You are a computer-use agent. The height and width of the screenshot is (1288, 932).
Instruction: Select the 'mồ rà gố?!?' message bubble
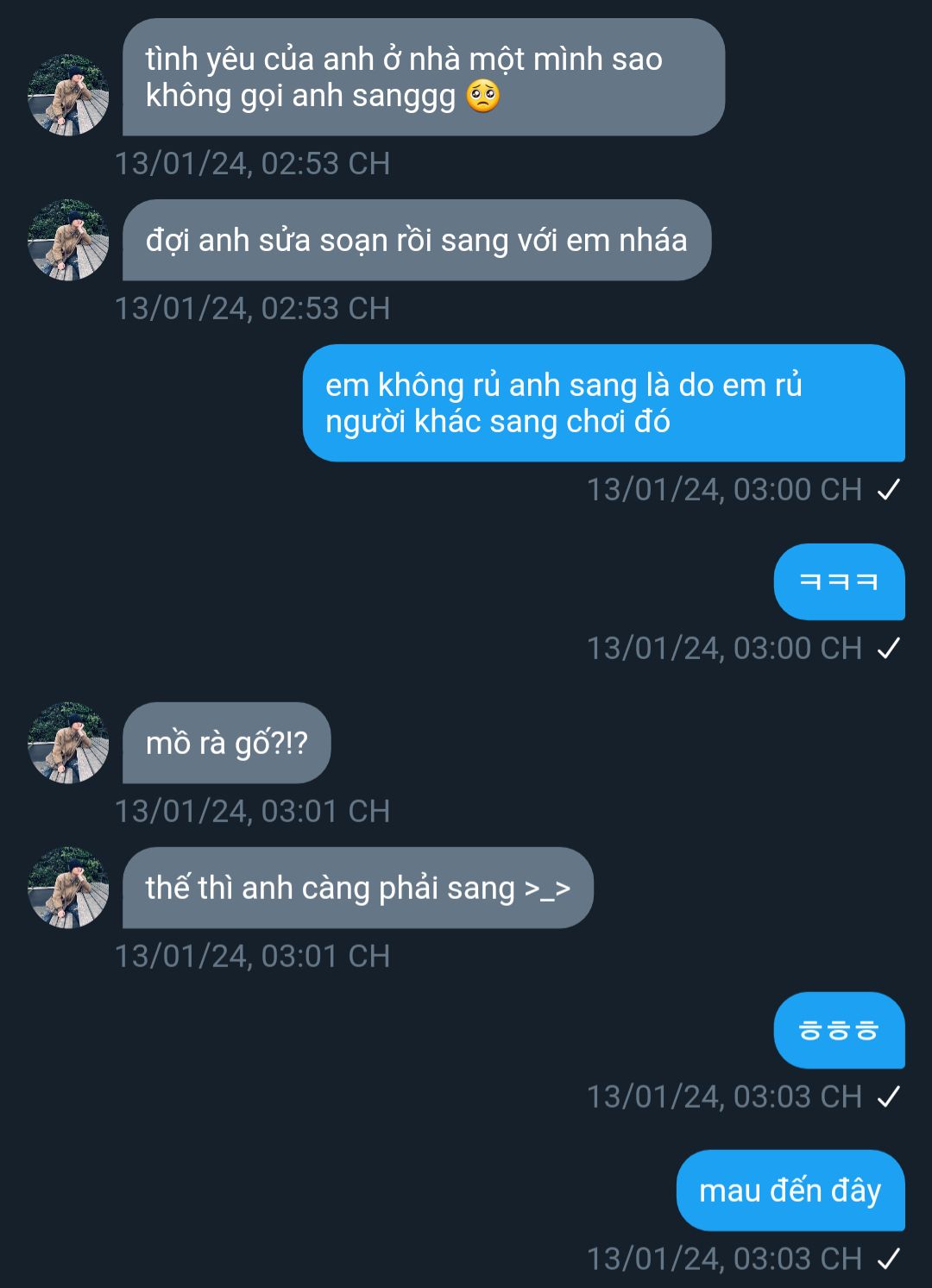(x=227, y=743)
